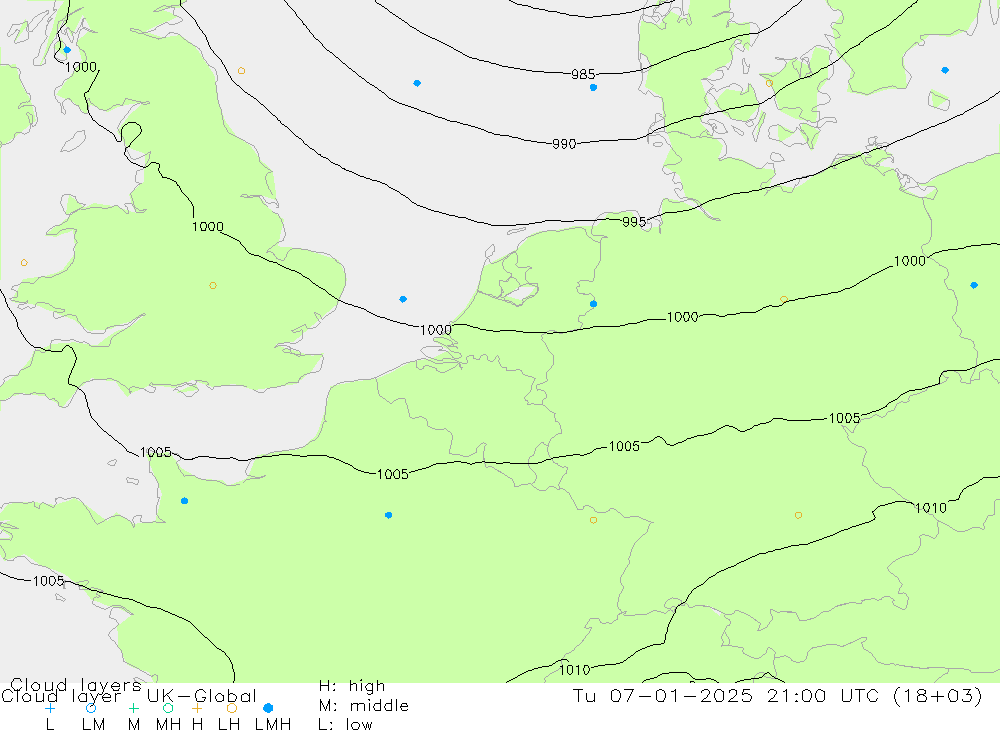Click the orange plus H legend symbol

coord(197,708)
